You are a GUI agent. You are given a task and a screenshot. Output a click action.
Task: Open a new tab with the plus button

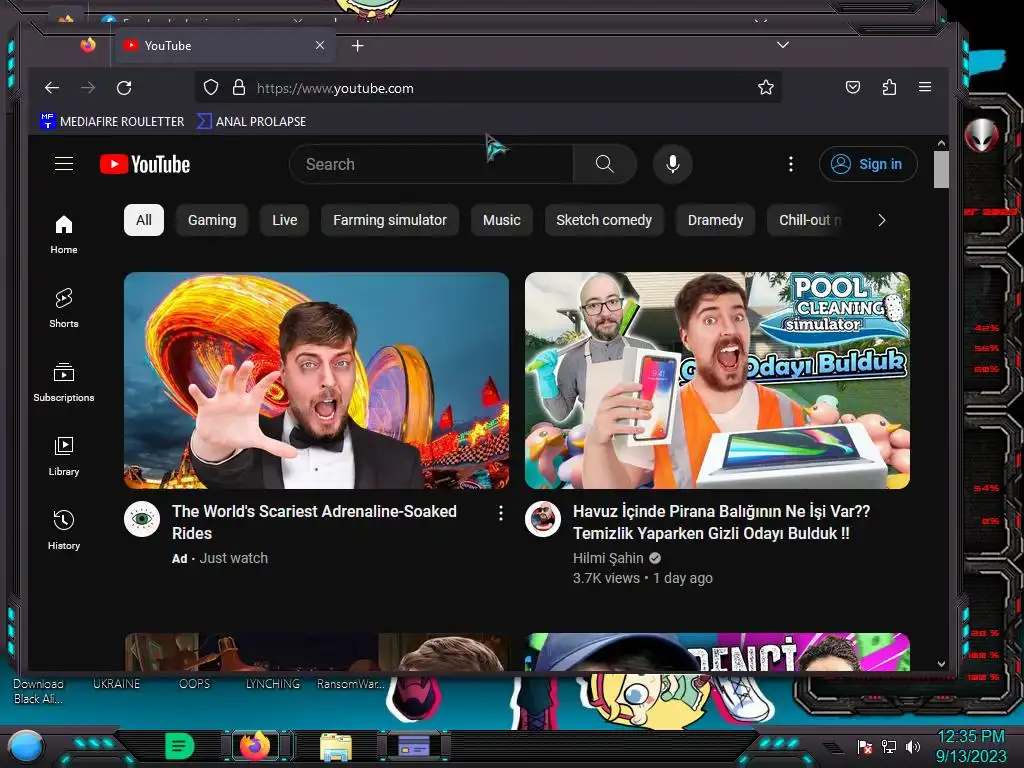tap(357, 46)
